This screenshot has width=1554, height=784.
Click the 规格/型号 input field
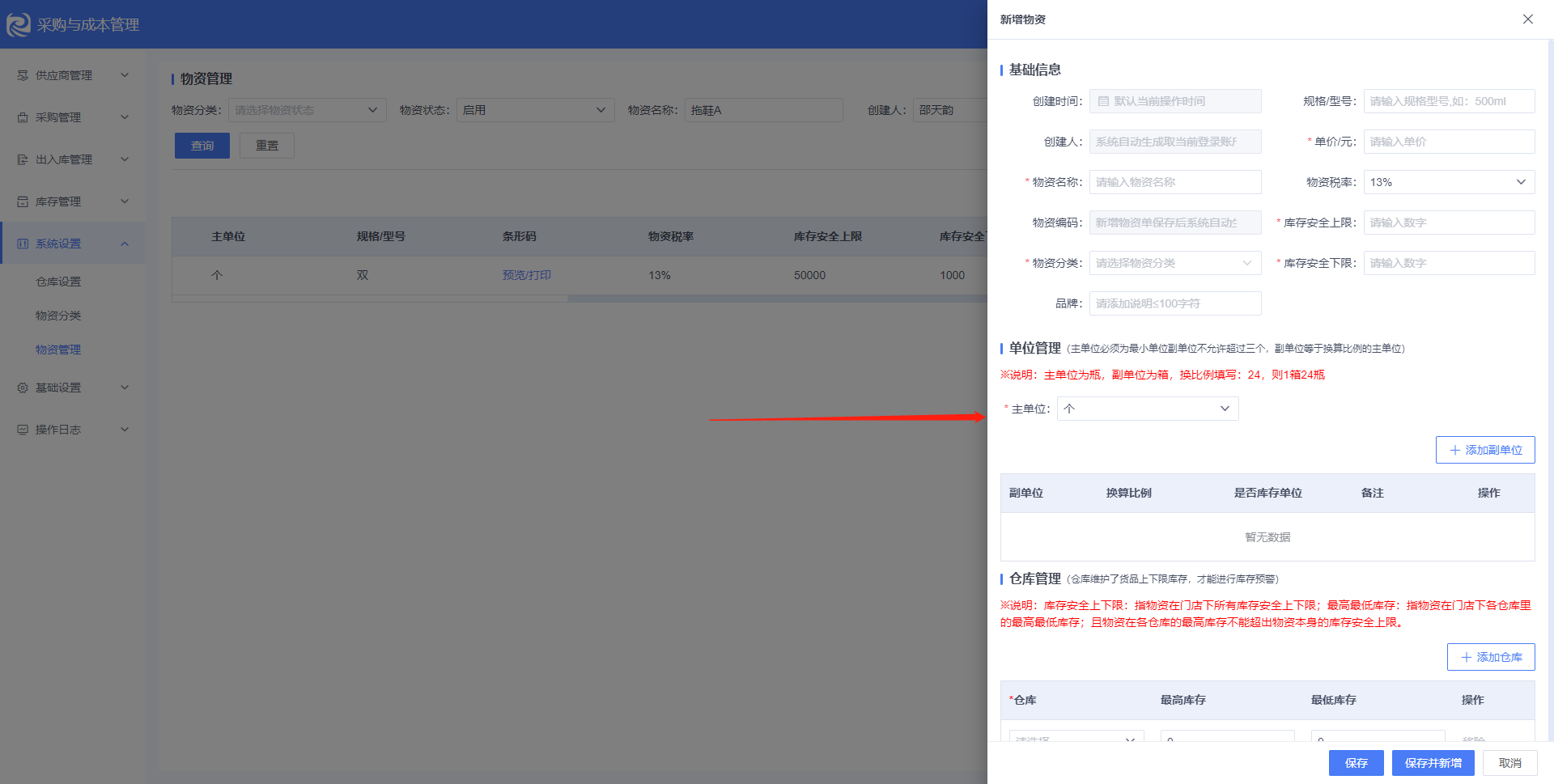[1449, 101]
